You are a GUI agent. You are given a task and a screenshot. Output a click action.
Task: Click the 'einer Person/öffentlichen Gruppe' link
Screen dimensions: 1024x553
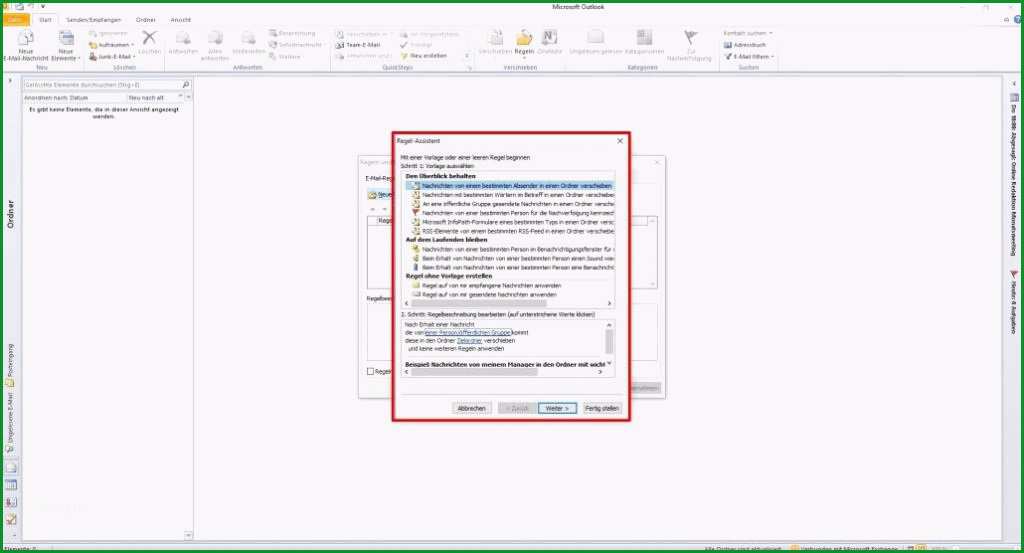click(468, 332)
